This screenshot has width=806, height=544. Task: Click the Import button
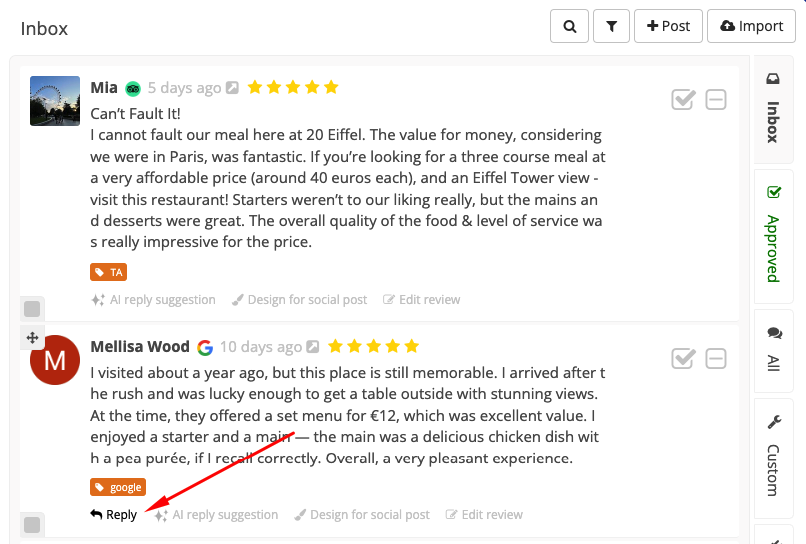(752, 26)
